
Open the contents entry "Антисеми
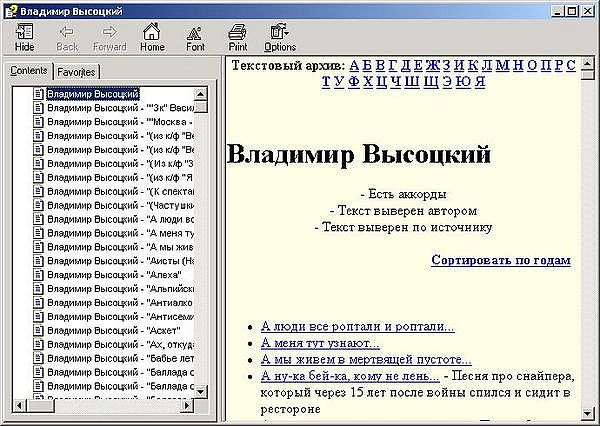coord(121,317)
